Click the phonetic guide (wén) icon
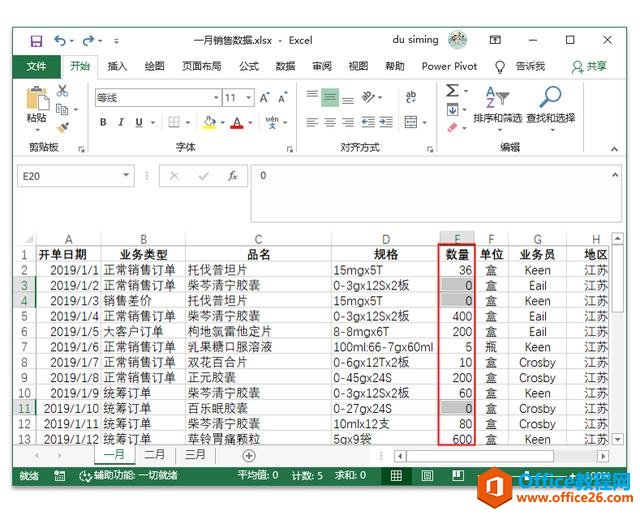This screenshot has height=515, width=640. coord(272,122)
